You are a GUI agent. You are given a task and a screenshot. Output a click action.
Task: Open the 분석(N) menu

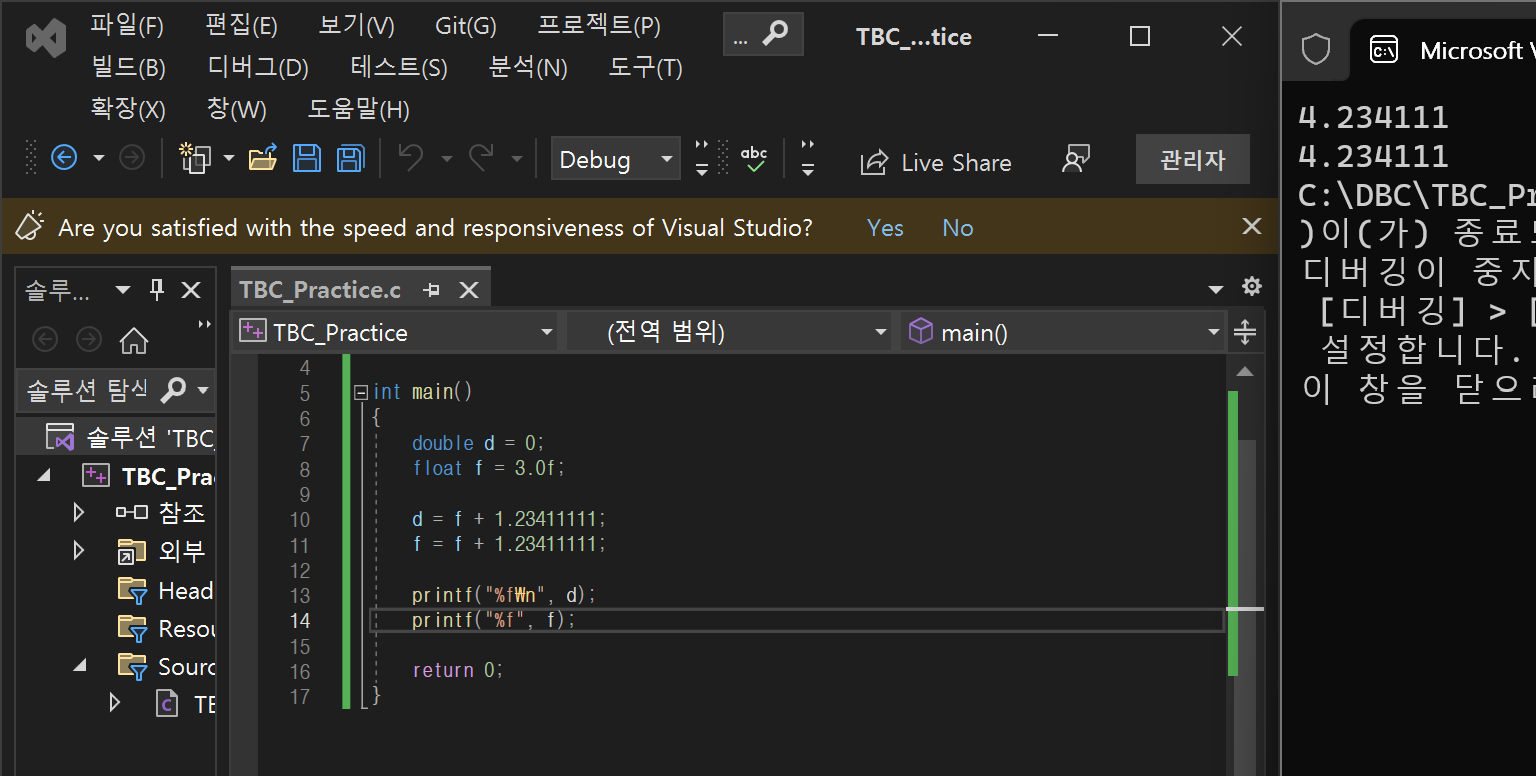coord(528,67)
